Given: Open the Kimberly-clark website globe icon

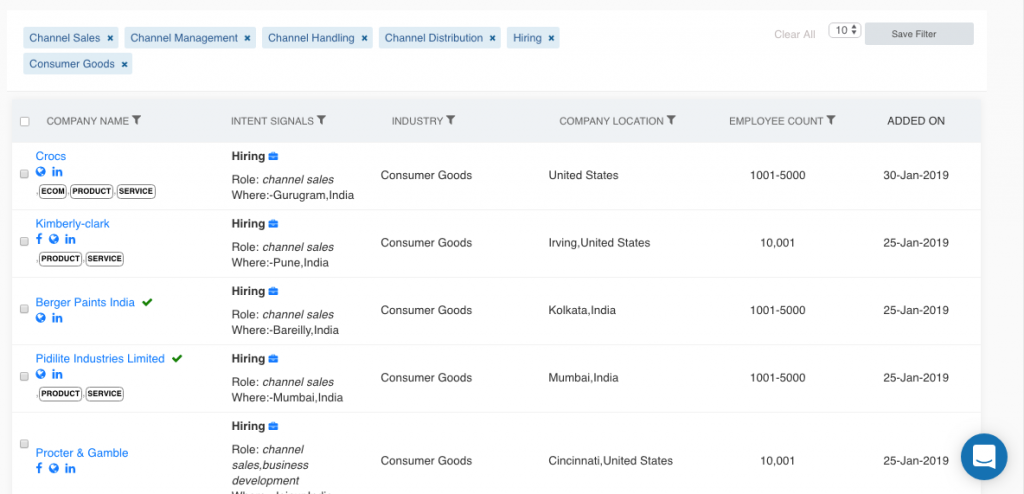Looking at the screenshot, I should [54, 239].
